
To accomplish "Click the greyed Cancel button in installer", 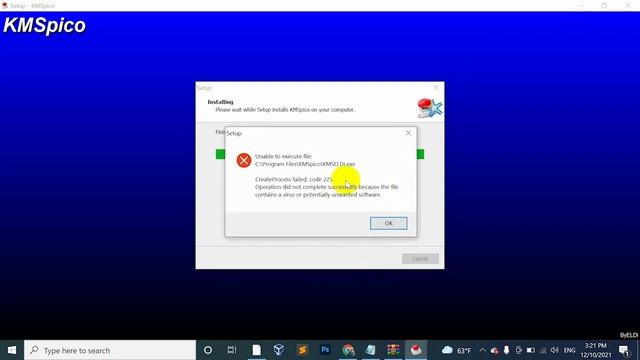I will point(420,258).
